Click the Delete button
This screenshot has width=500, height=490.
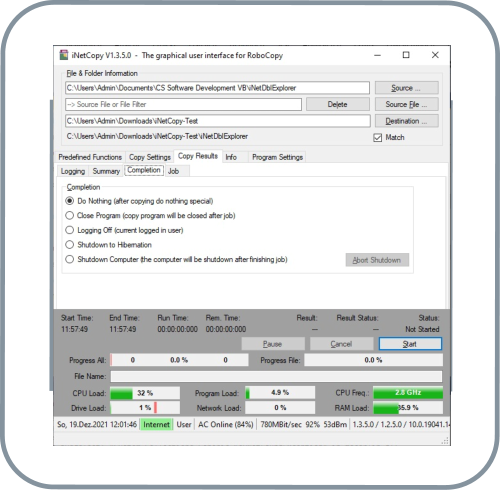(x=338, y=104)
